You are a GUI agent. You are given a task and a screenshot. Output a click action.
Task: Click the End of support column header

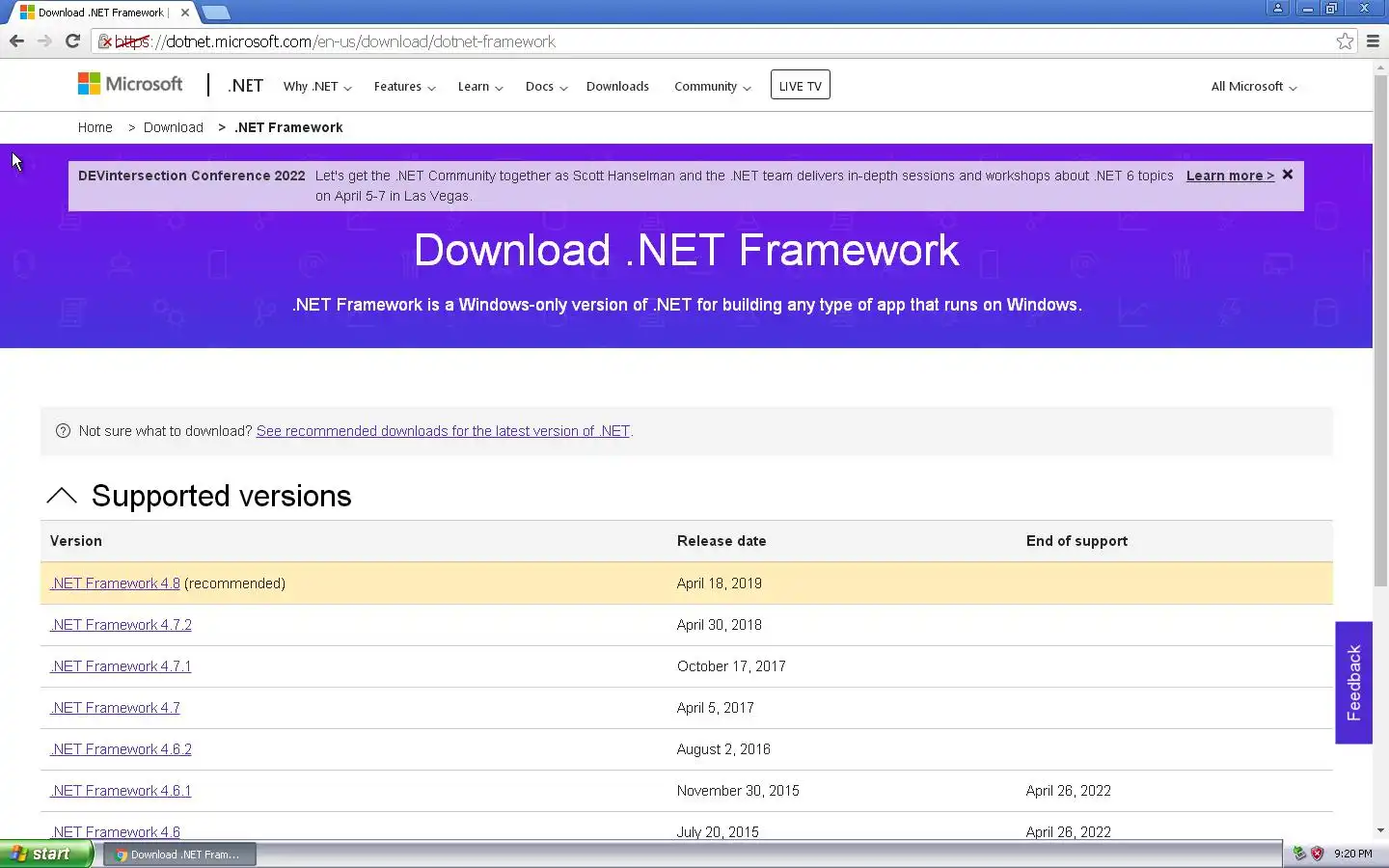tap(1076, 541)
